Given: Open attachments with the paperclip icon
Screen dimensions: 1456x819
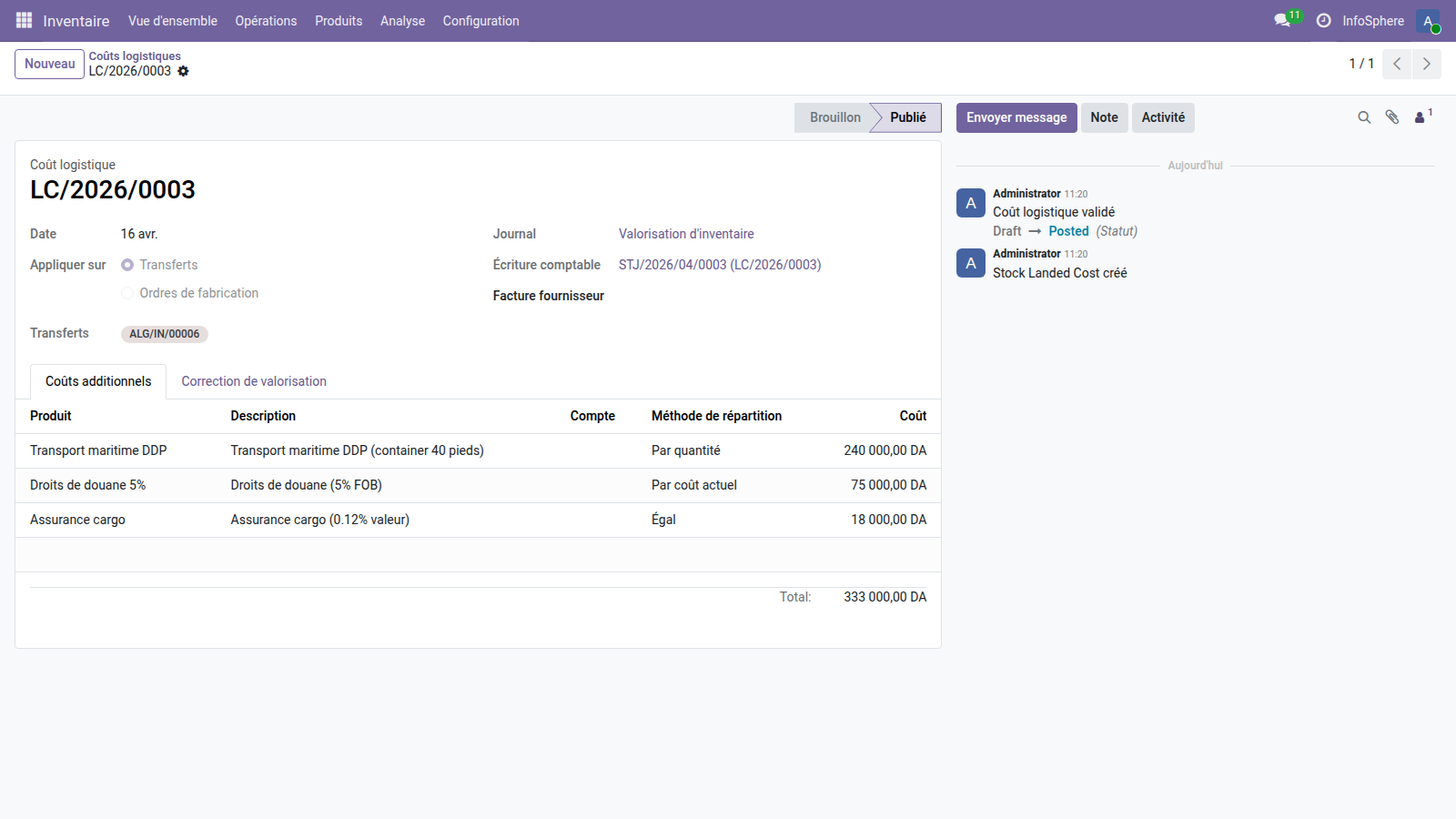Looking at the screenshot, I should tap(1392, 117).
